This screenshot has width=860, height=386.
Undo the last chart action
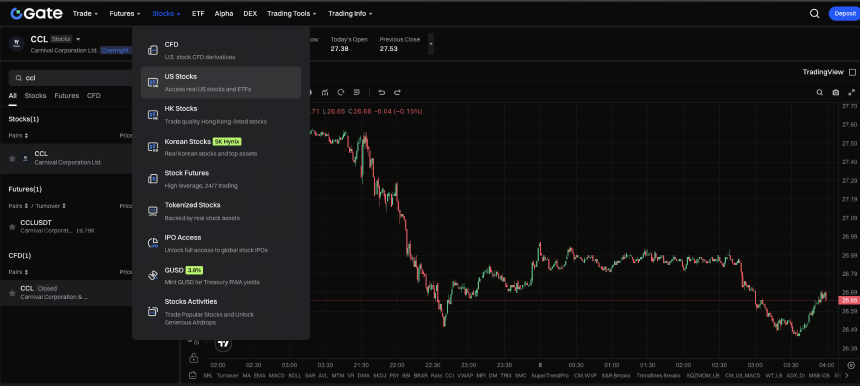coord(382,92)
